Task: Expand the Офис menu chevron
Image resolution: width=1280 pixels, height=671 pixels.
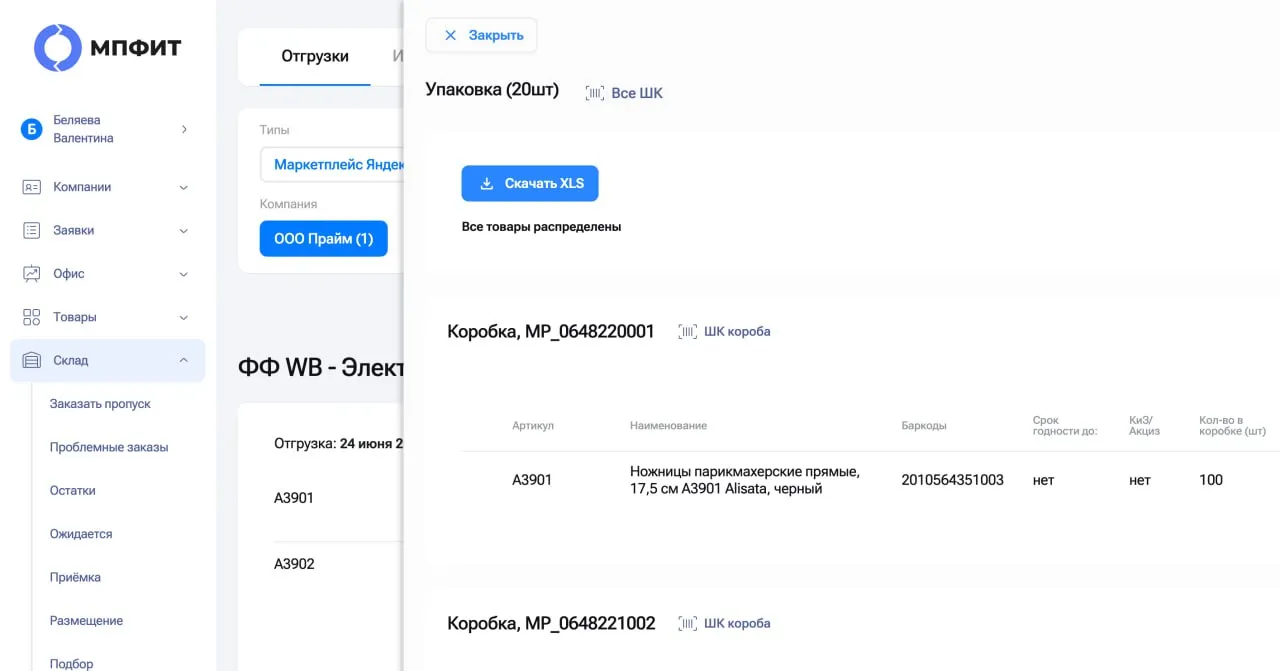Action: (x=183, y=273)
